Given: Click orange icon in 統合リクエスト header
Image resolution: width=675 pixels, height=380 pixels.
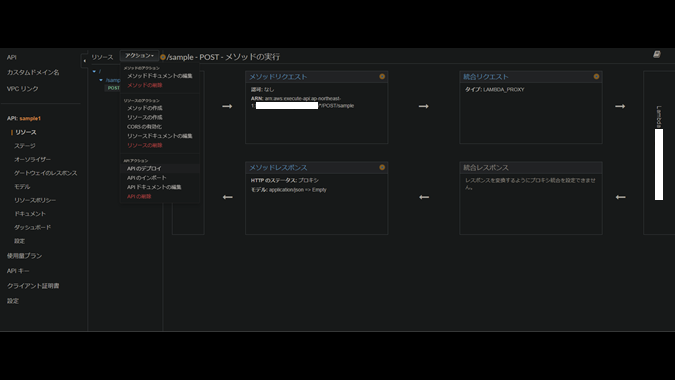Looking at the screenshot, I should (x=596, y=77).
